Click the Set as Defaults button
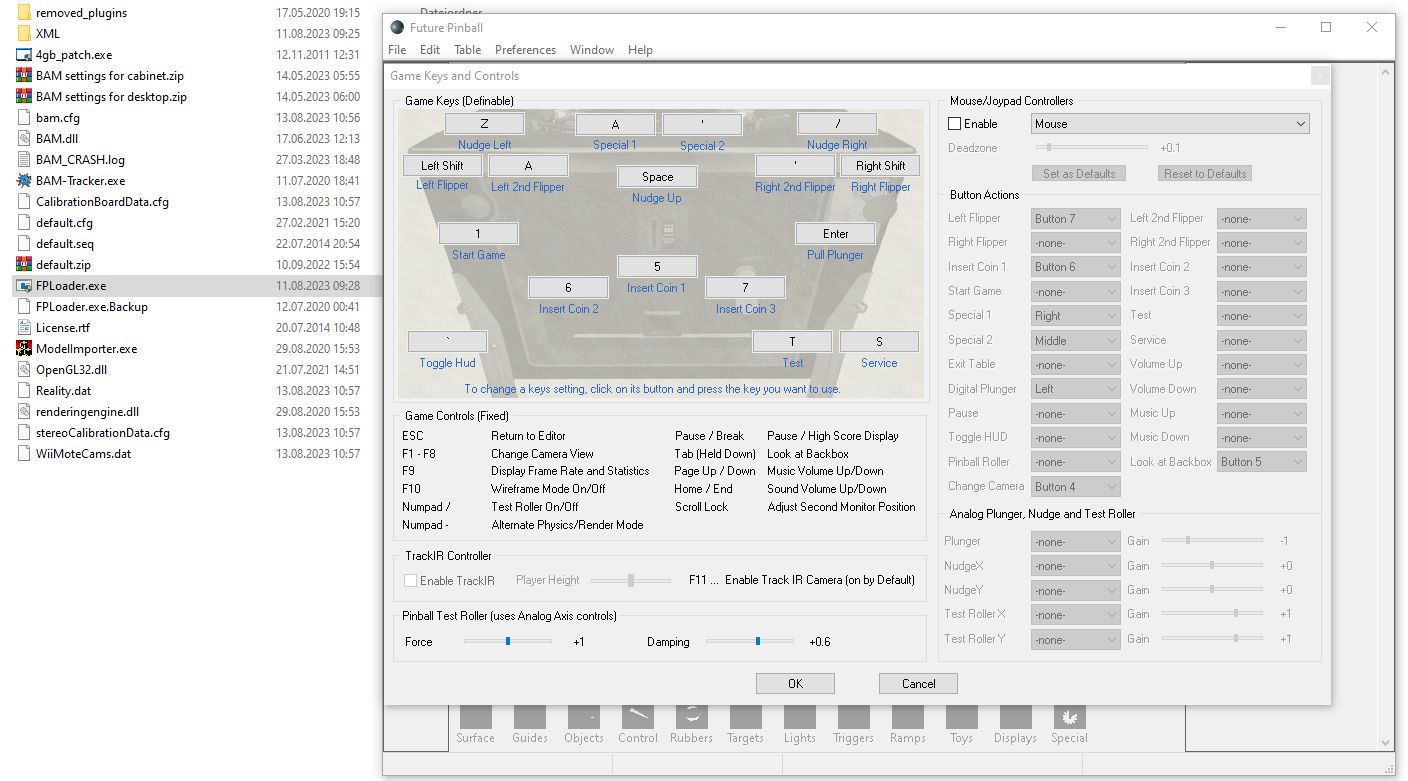The image size is (1408, 781). pyautogui.click(x=1079, y=173)
